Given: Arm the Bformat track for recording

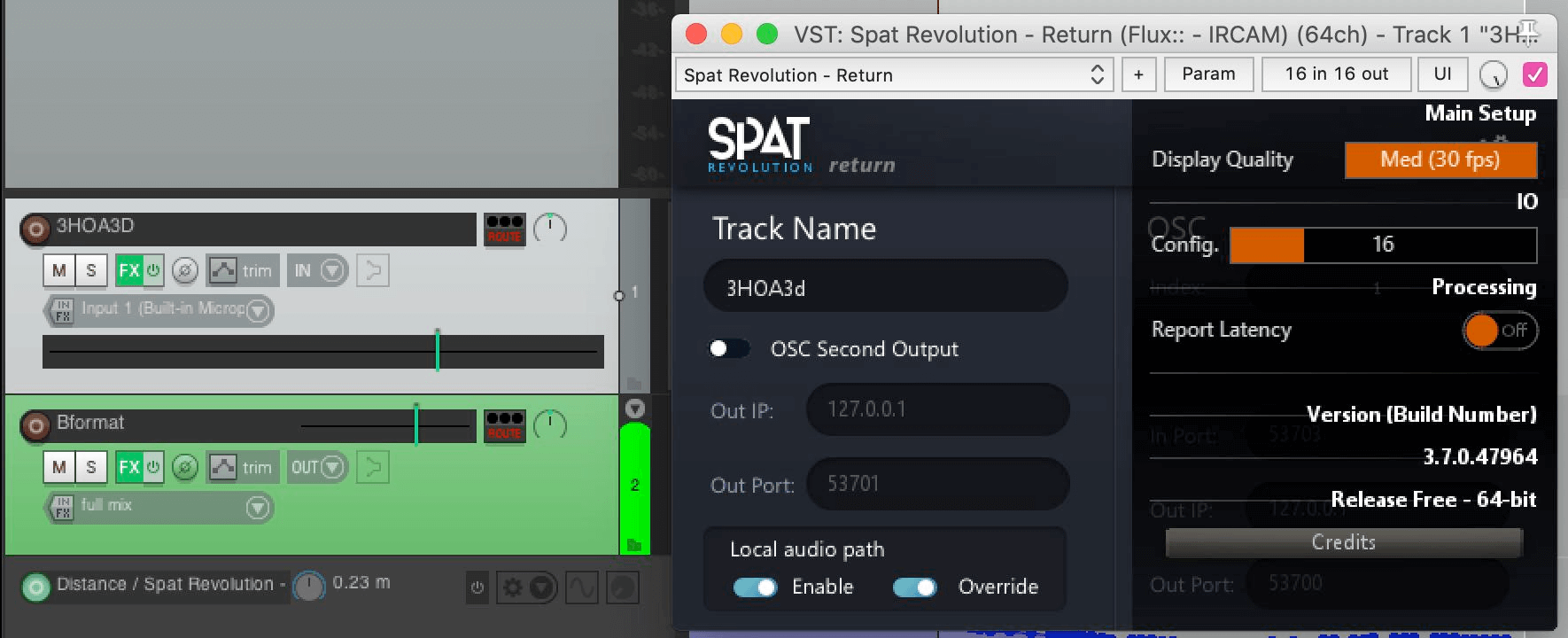Looking at the screenshot, I should [x=35, y=426].
